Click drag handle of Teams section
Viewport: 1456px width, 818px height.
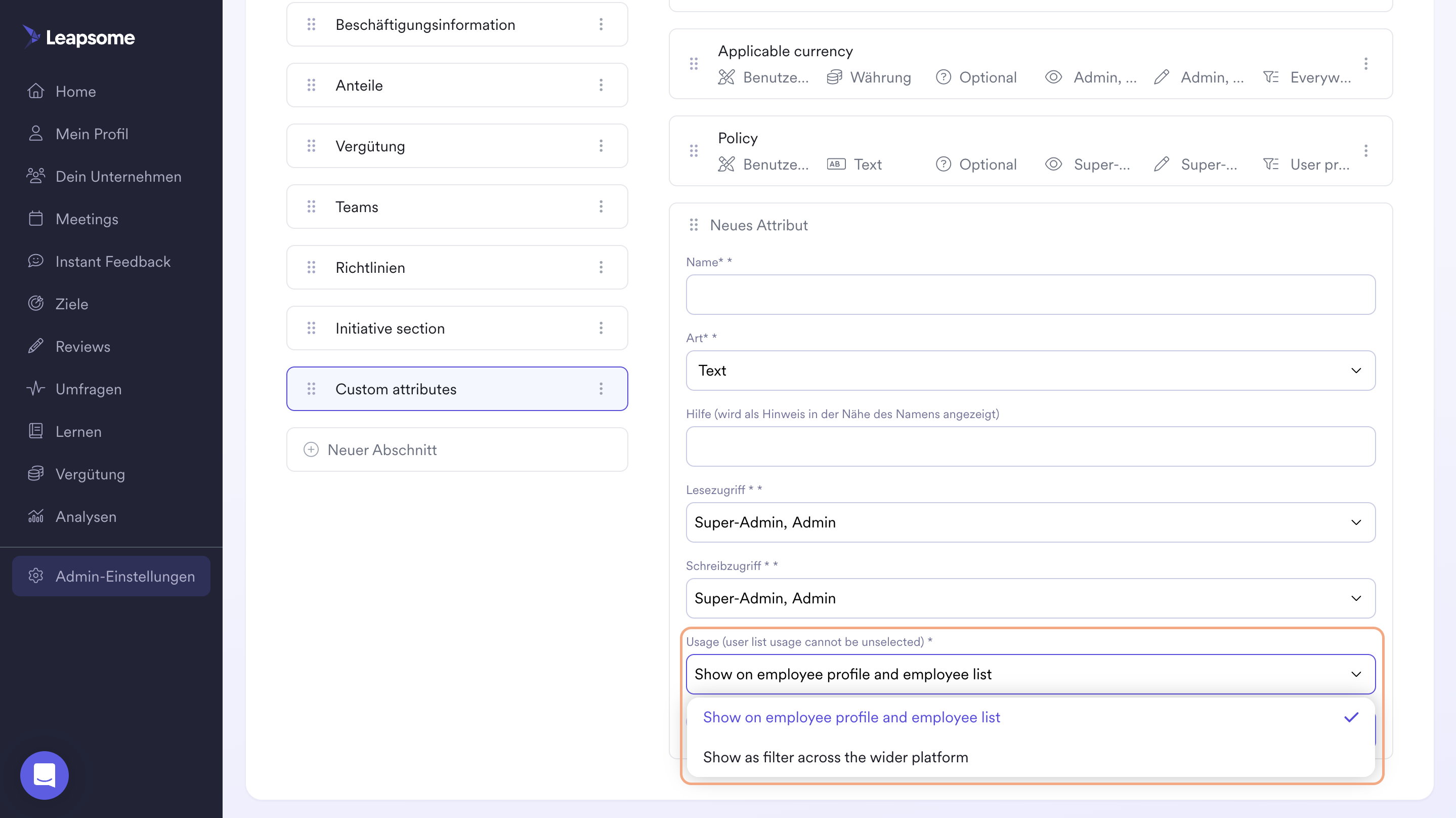point(311,207)
